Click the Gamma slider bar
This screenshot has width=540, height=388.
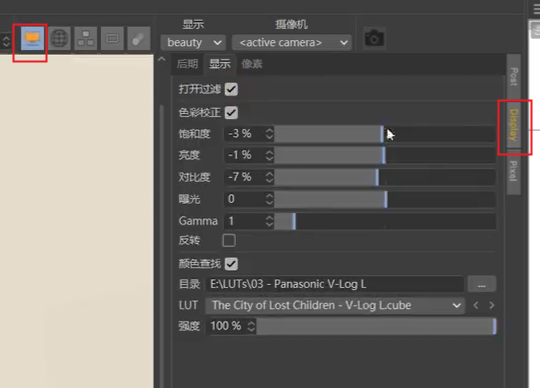pos(385,221)
